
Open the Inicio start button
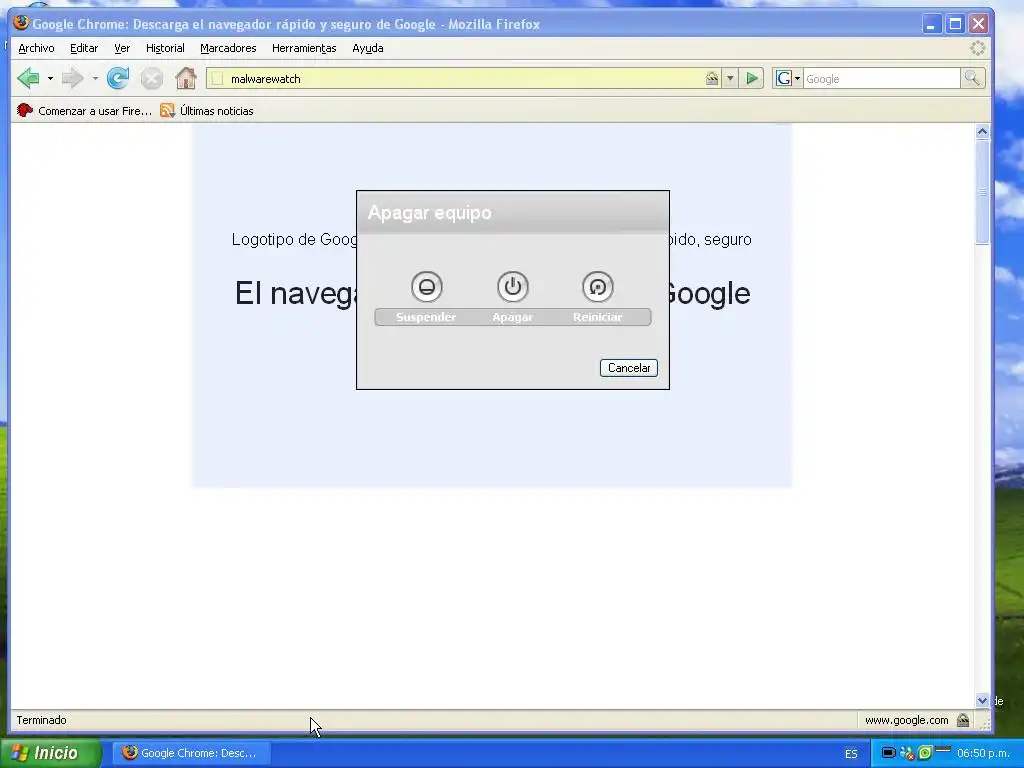click(51, 753)
